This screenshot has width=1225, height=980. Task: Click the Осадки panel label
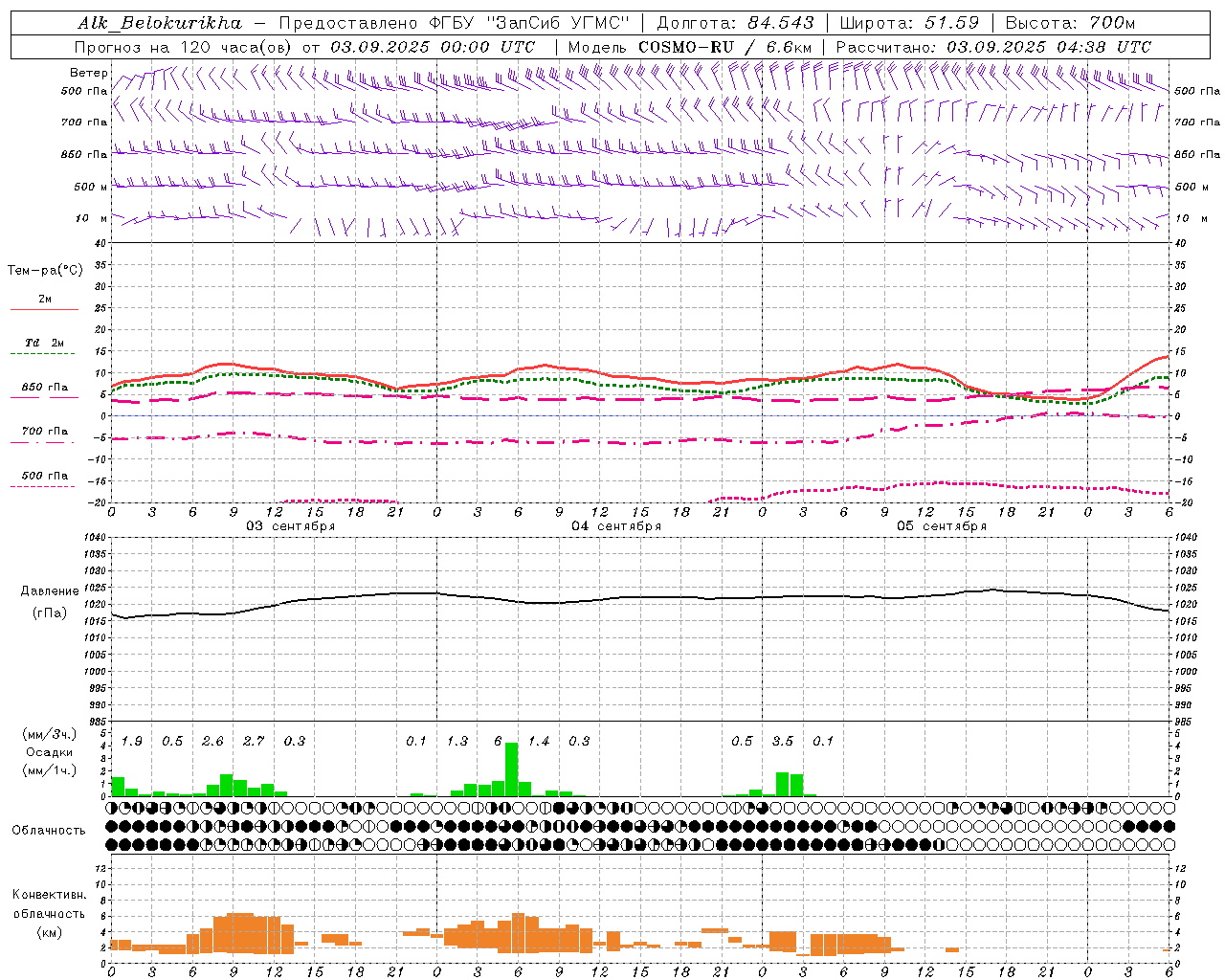pyautogui.click(x=49, y=752)
